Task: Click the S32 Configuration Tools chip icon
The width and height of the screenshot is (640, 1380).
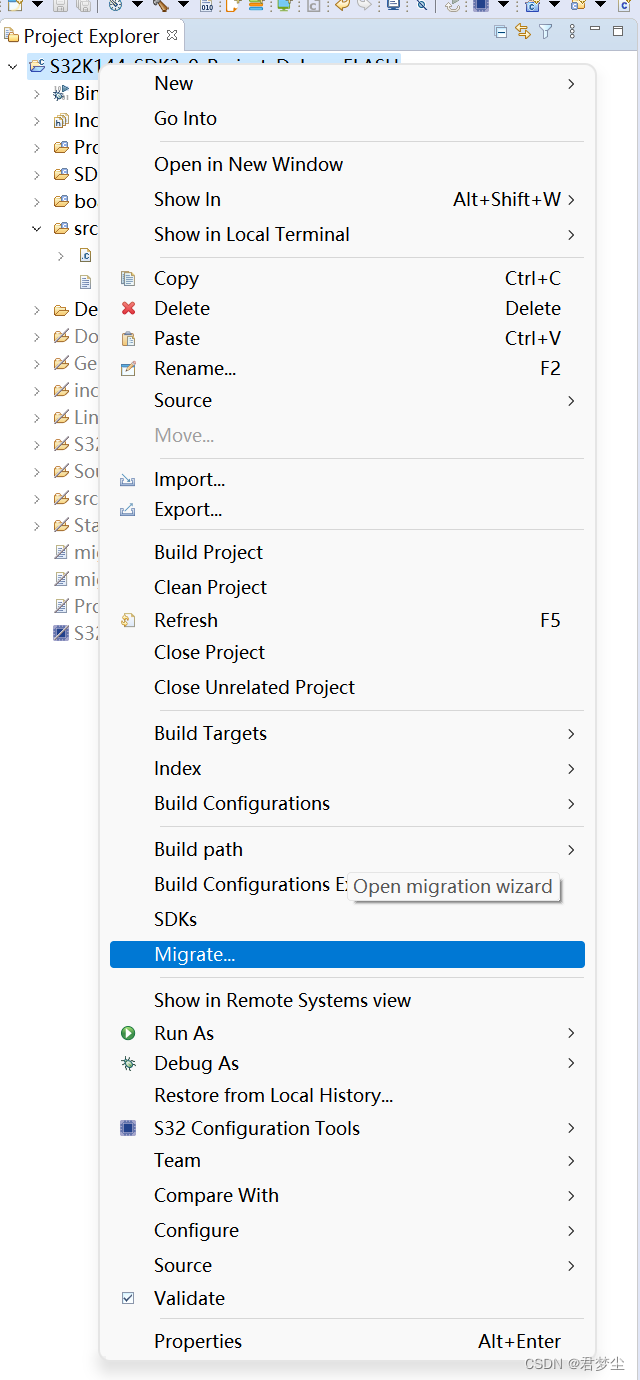Action: 128,1128
